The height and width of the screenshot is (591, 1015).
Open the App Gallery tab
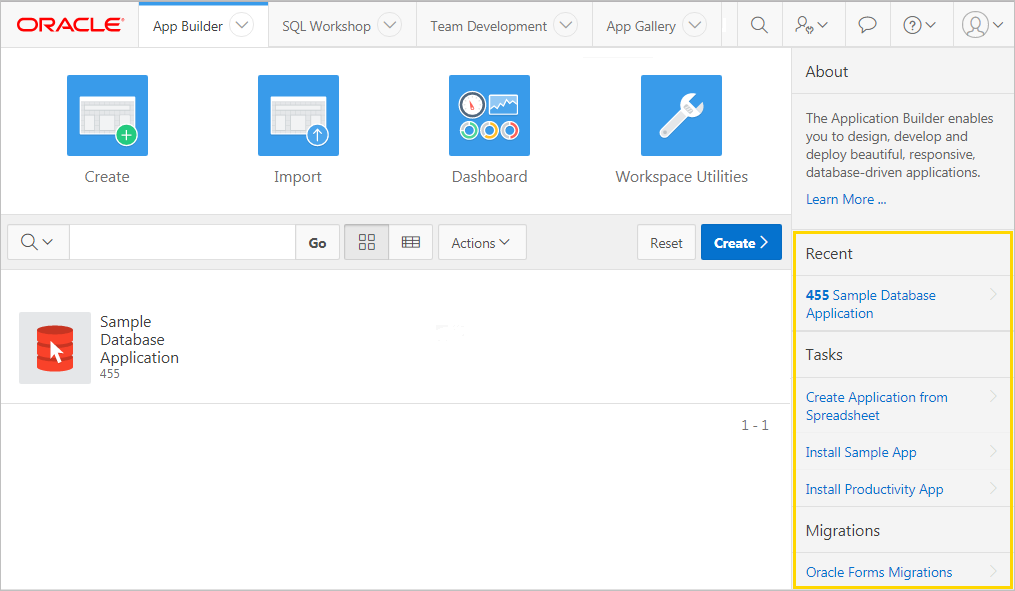click(x=641, y=26)
